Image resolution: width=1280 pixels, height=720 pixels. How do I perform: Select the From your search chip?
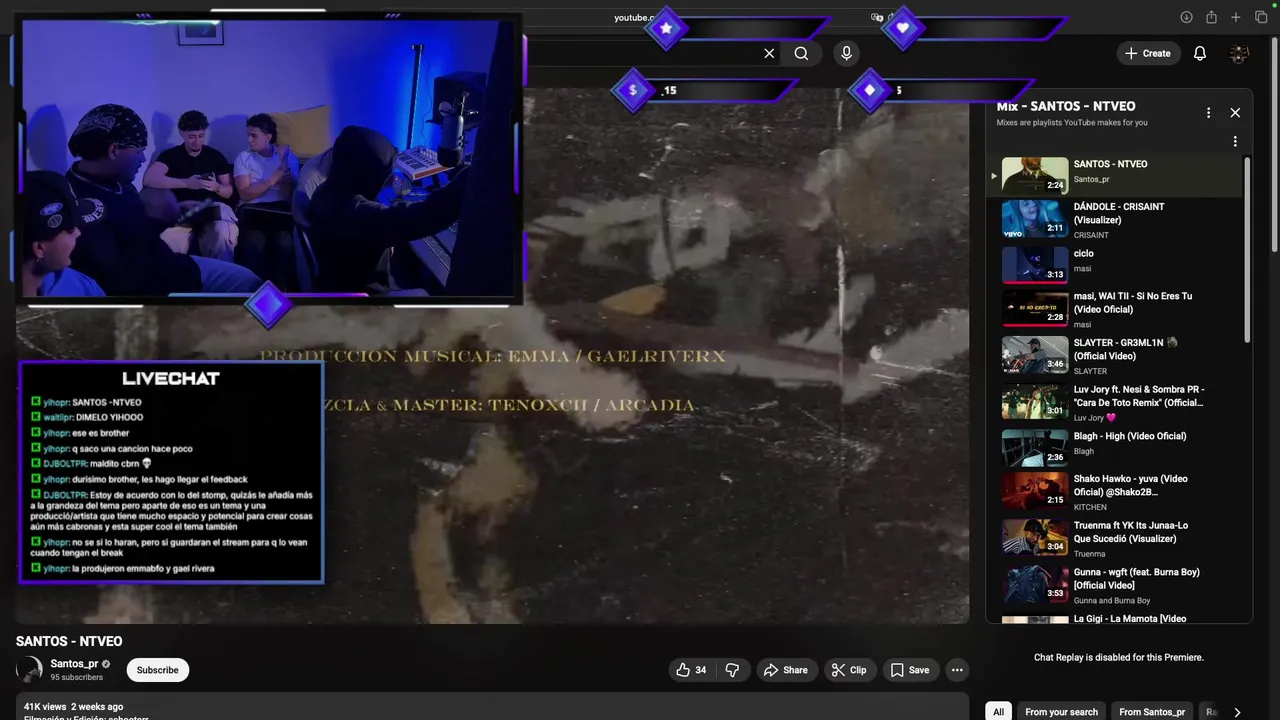point(1061,712)
